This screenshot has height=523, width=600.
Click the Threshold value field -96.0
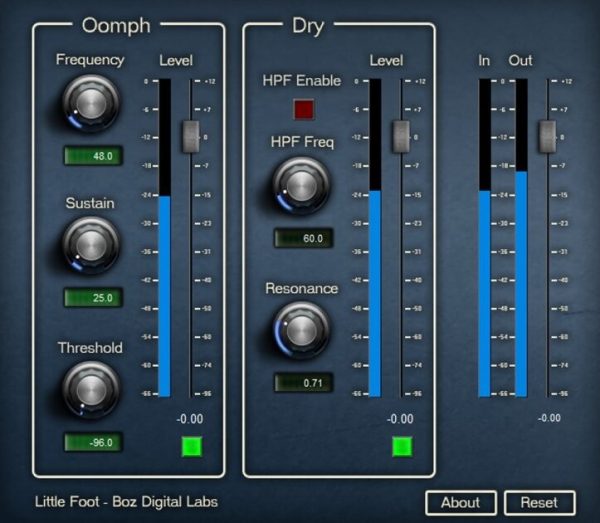93,442
